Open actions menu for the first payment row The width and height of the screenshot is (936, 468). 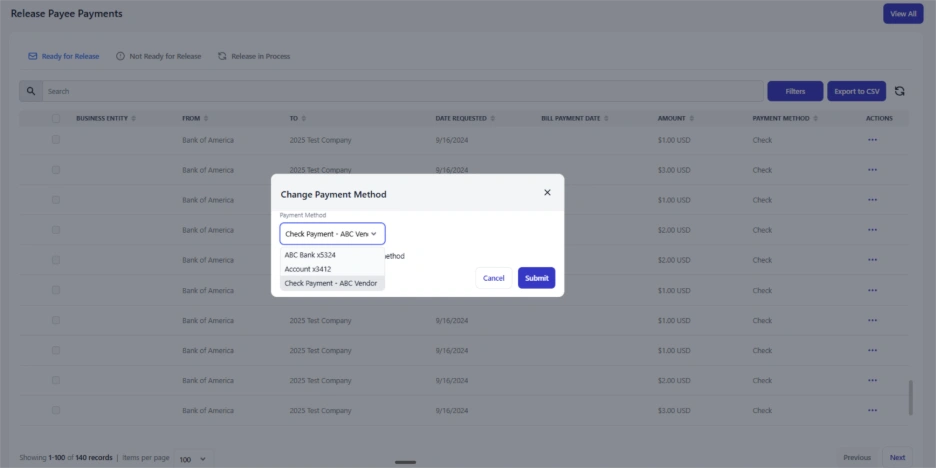click(x=872, y=140)
